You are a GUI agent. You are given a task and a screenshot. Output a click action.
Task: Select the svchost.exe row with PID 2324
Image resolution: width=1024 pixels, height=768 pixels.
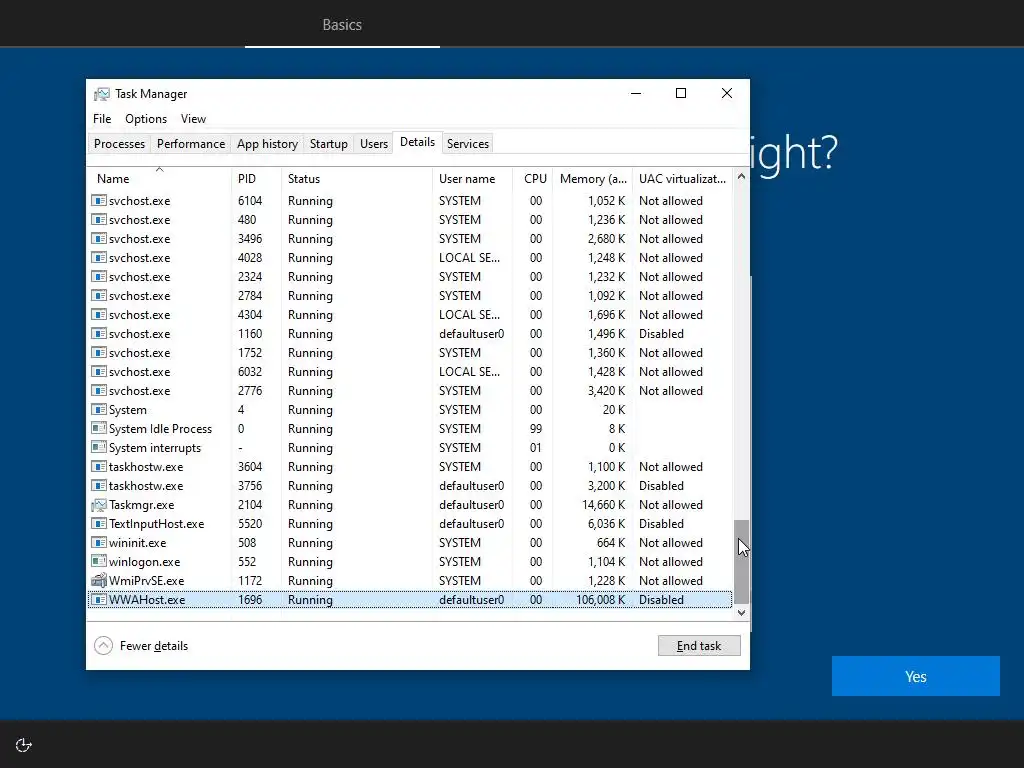(x=410, y=277)
